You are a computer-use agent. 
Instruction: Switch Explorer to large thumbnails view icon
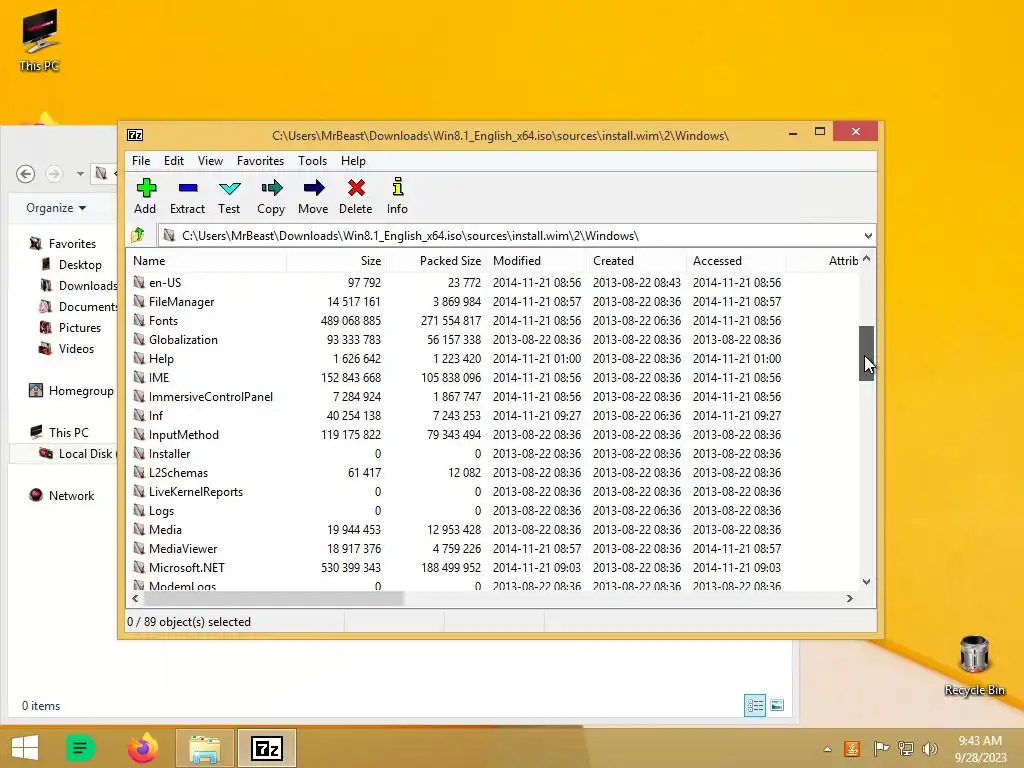coord(776,705)
